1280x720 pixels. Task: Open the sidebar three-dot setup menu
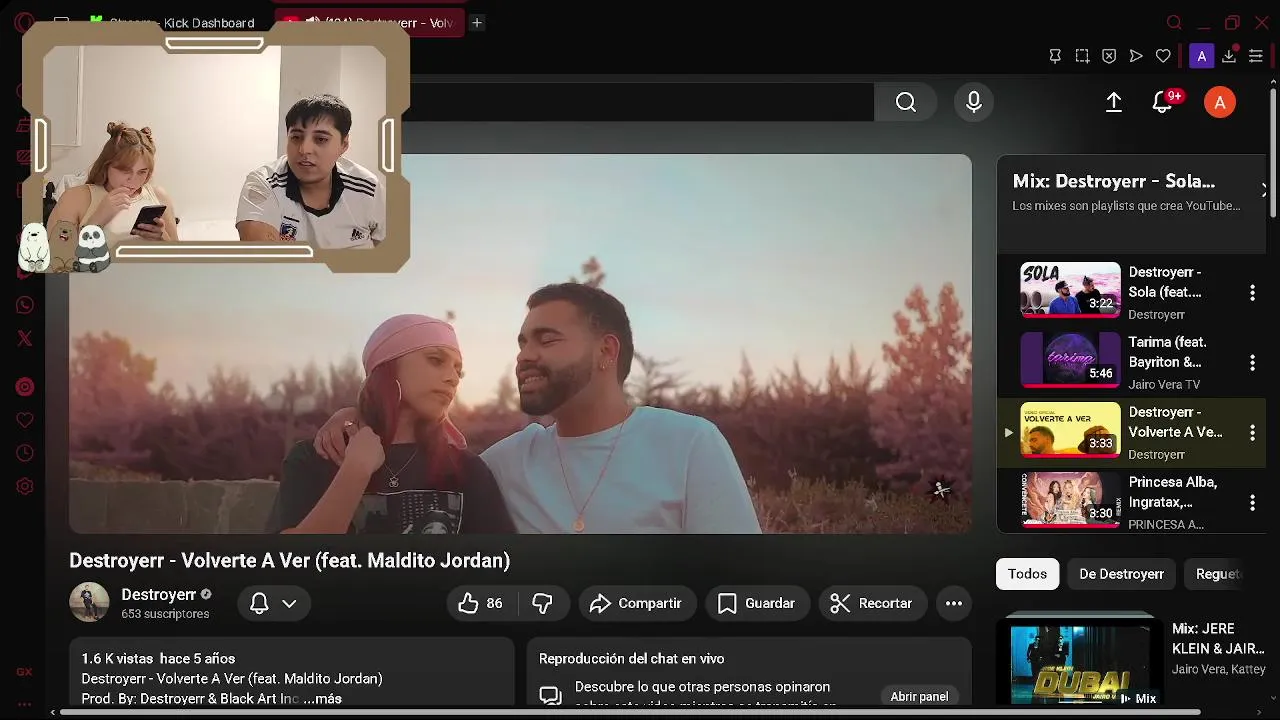[x=25, y=703]
